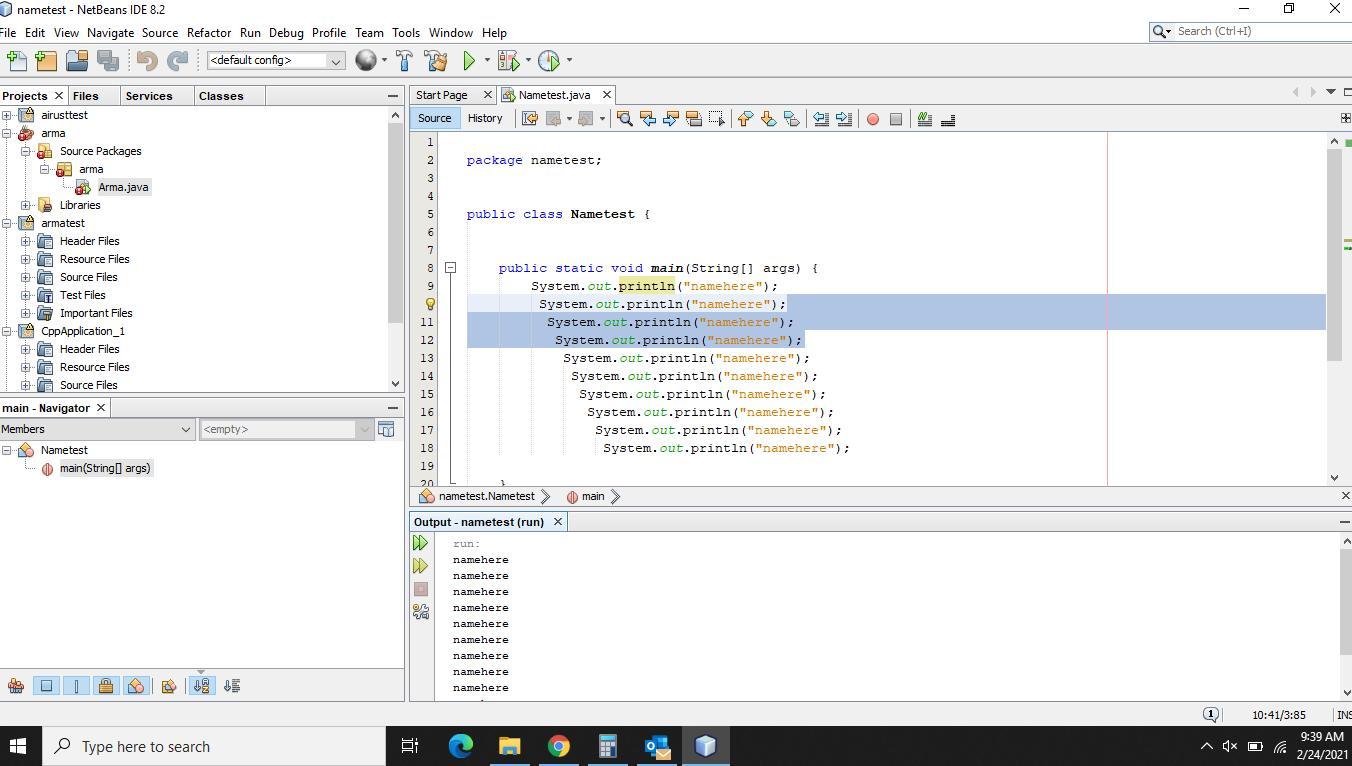Open the Members dropdown in Navigator
Image resolution: width=1352 pixels, height=766 pixels.
click(96, 429)
